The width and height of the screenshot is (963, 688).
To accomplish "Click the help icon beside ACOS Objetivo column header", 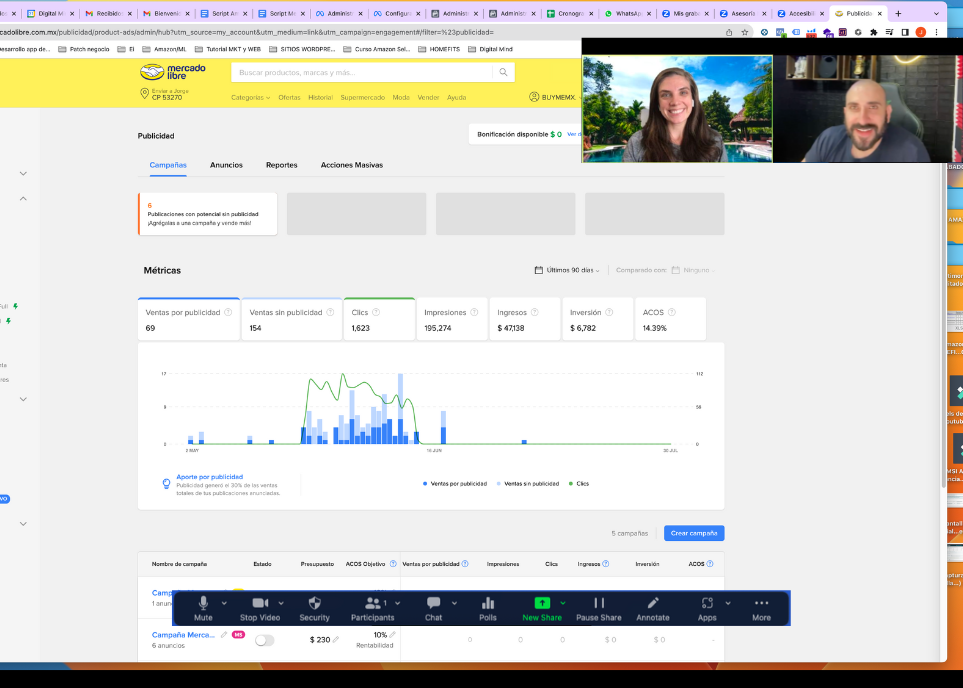I will pos(393,563).
